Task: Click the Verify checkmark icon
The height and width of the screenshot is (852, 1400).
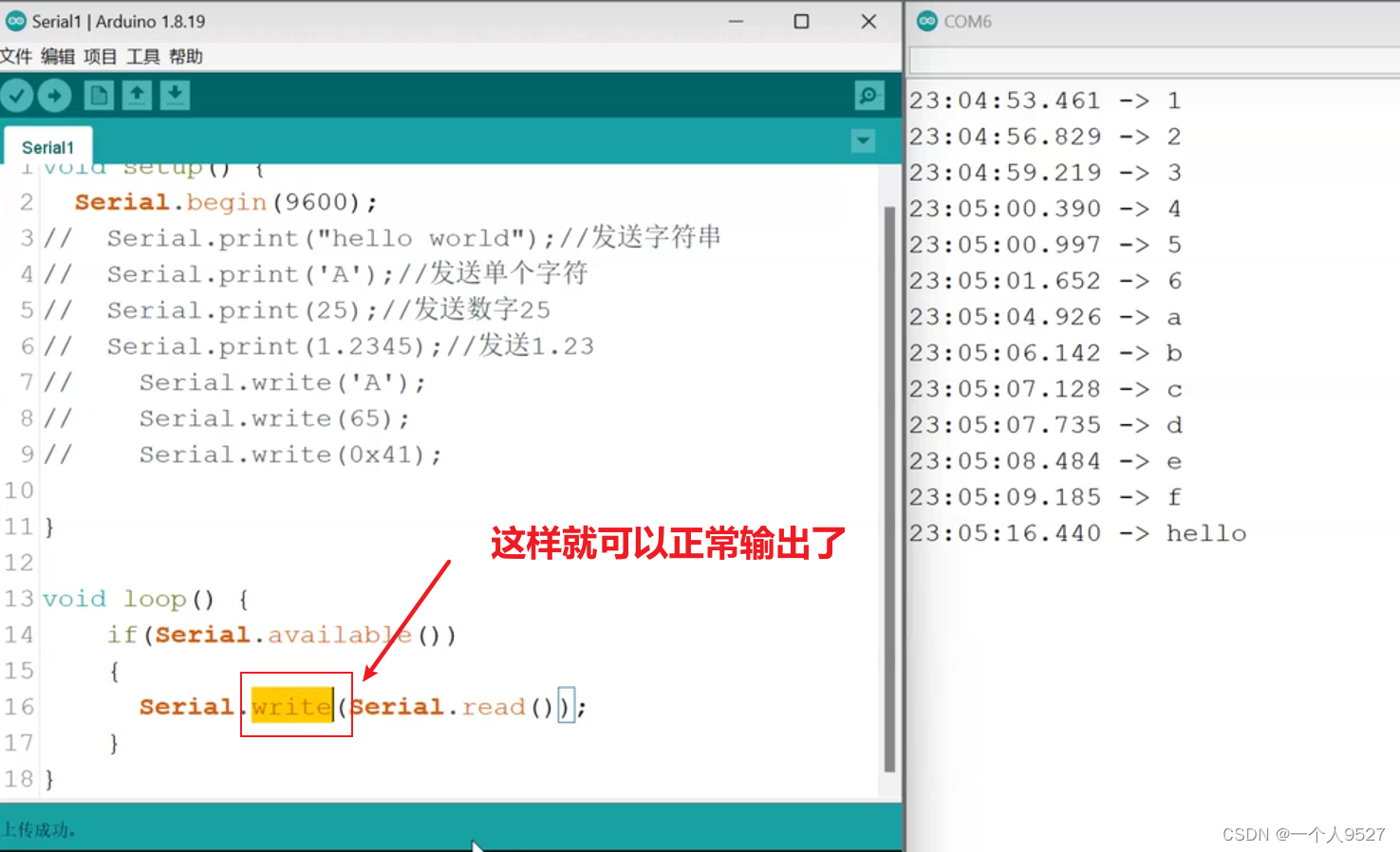Action: [17, 95]
